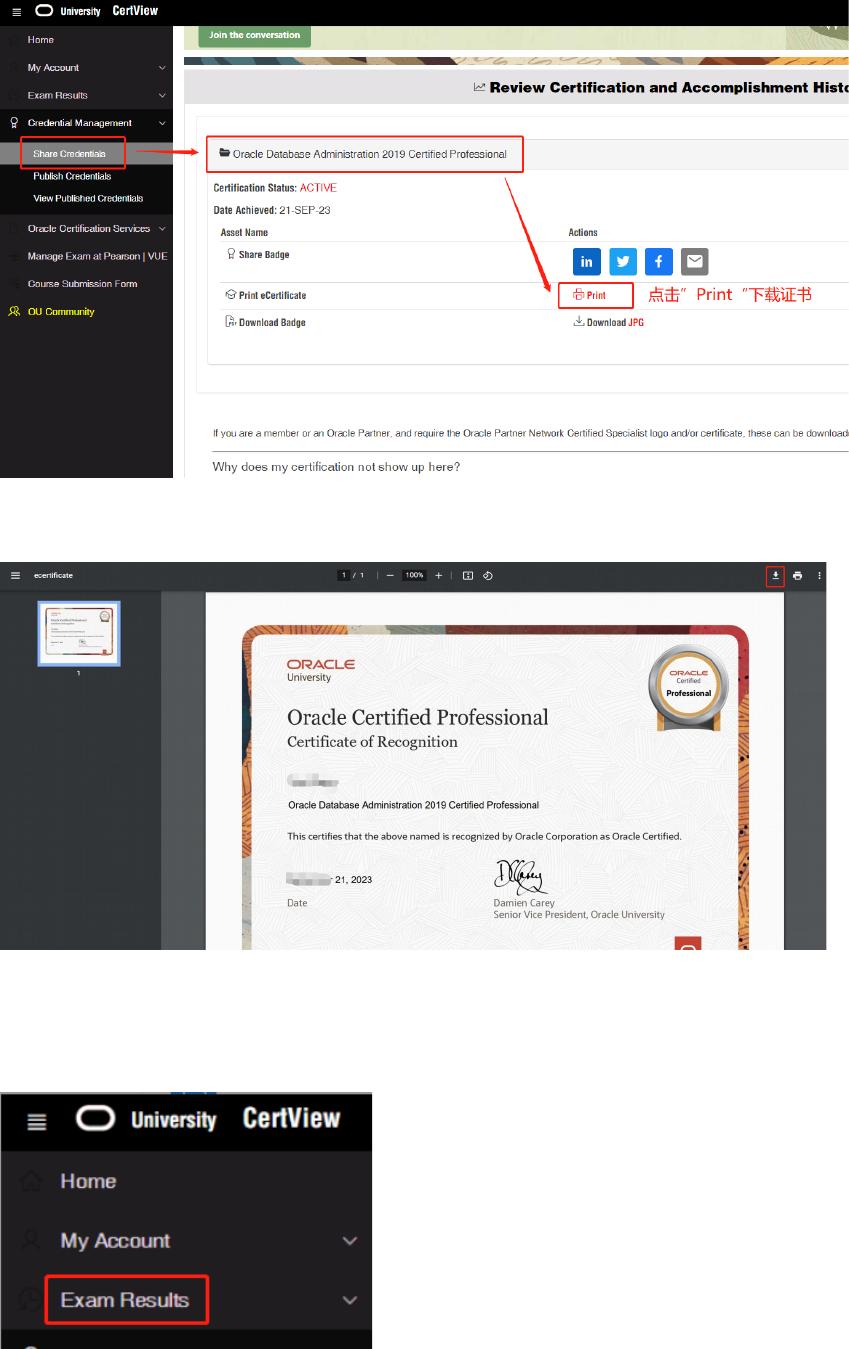
Task: Rotate the PDF with the rotate icon
Action: pyautogui.click(x=487, y=575)
